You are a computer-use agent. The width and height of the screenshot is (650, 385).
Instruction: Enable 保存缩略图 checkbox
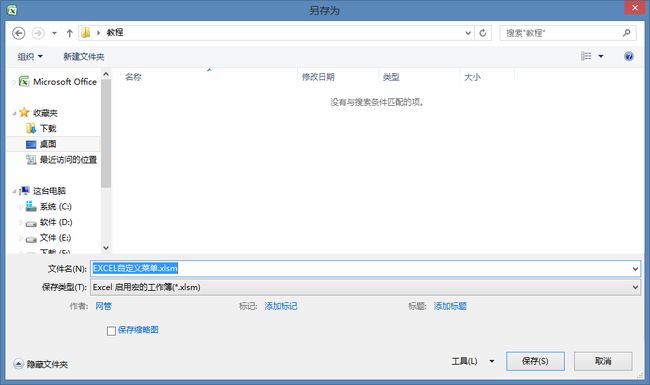coord(111,331)
